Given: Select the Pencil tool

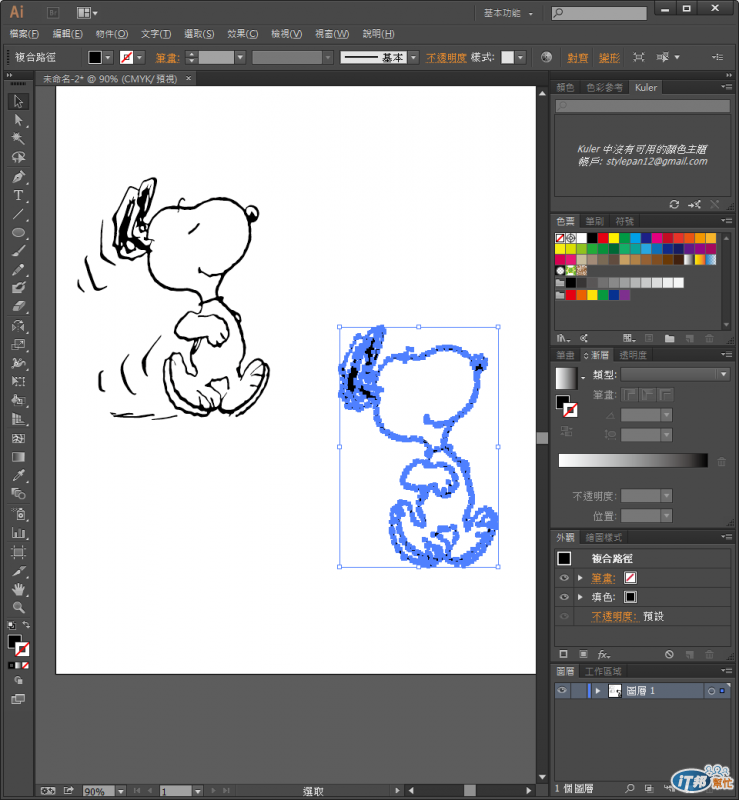Looking at the screenshot, I should point(18,269).
